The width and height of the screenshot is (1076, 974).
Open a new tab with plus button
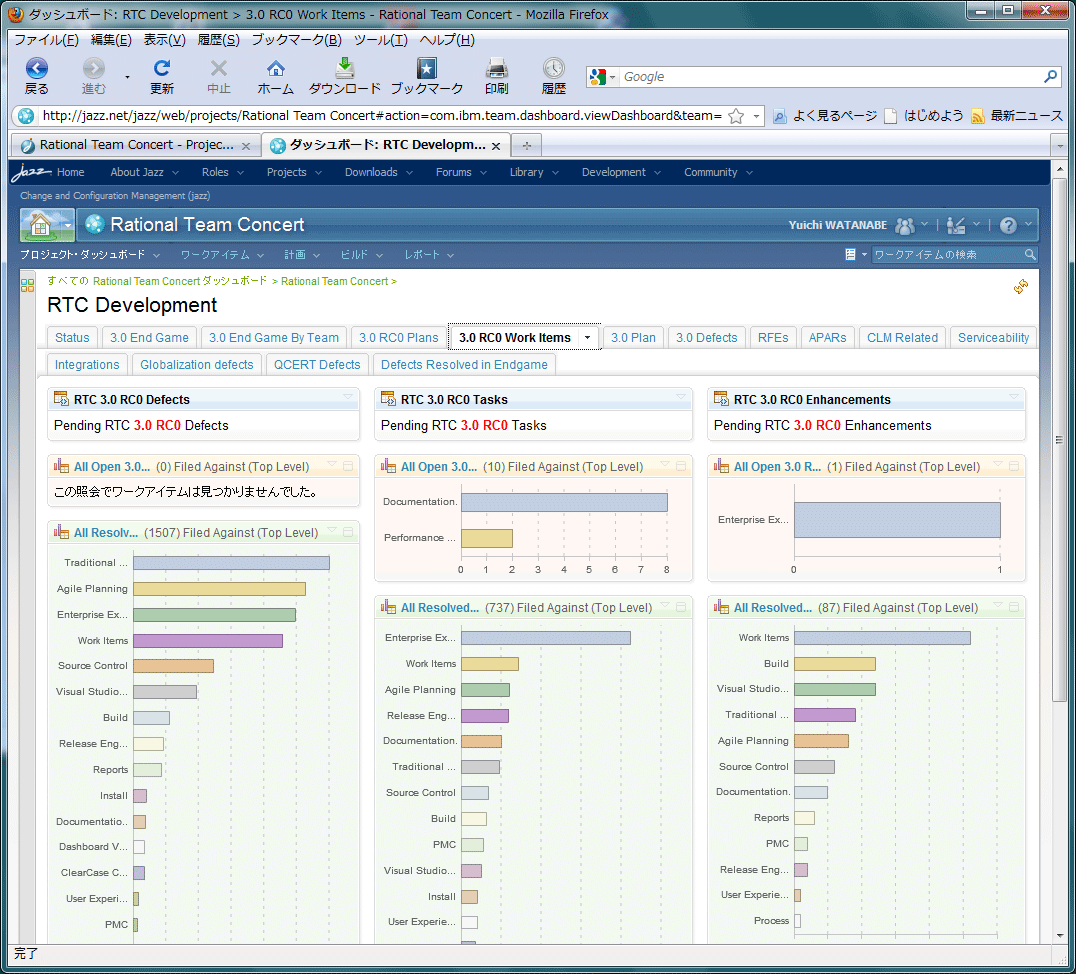527,146
